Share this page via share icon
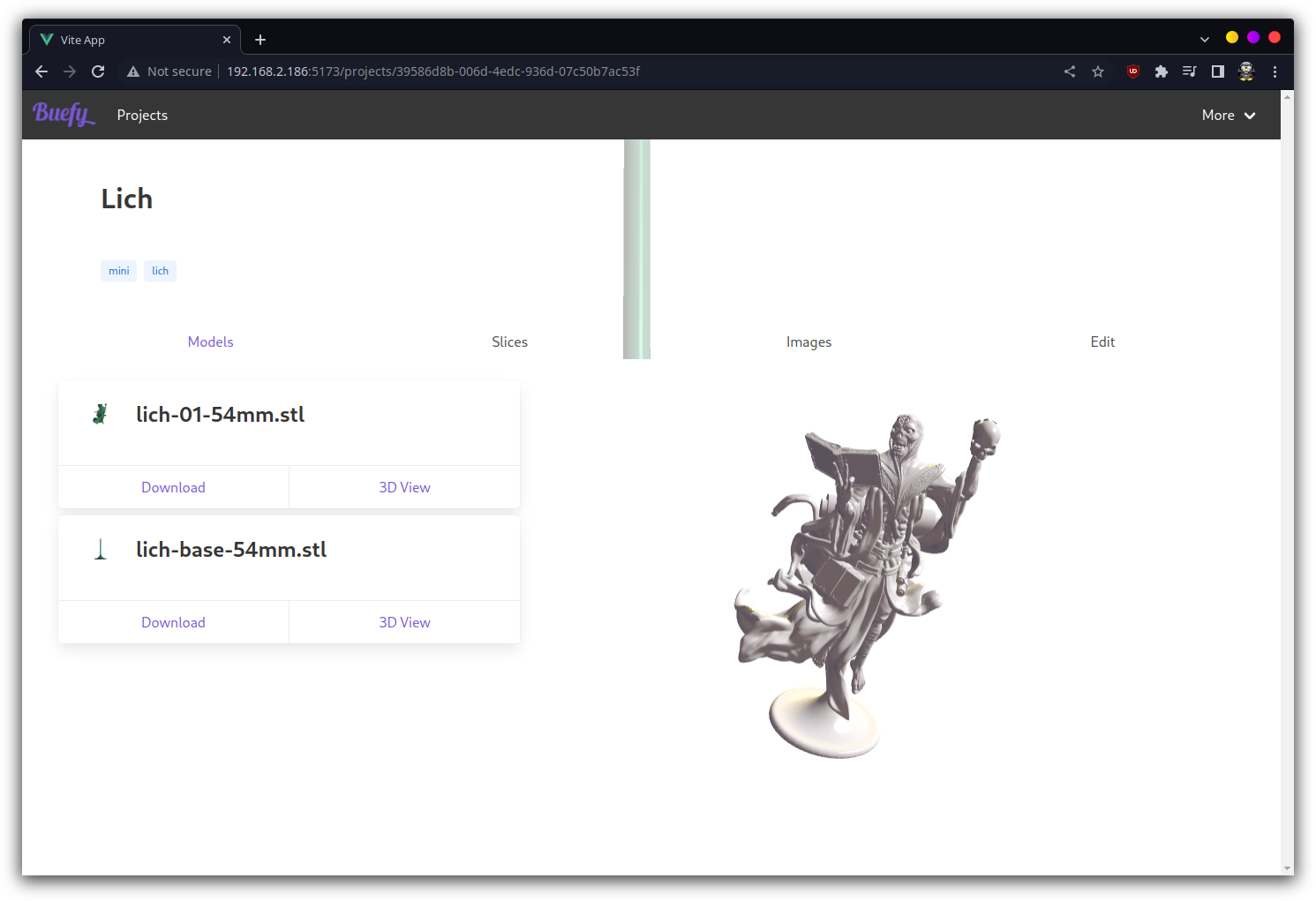Screen dimensions: 1316x901 click(1070, 71)
